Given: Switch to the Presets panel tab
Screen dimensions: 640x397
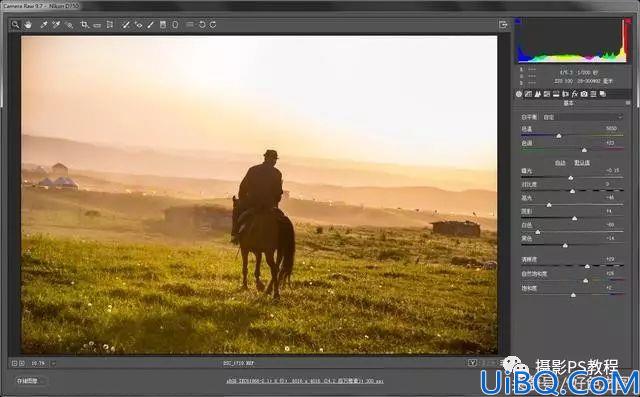Looking at the screenshot, I should click(593, 94).
